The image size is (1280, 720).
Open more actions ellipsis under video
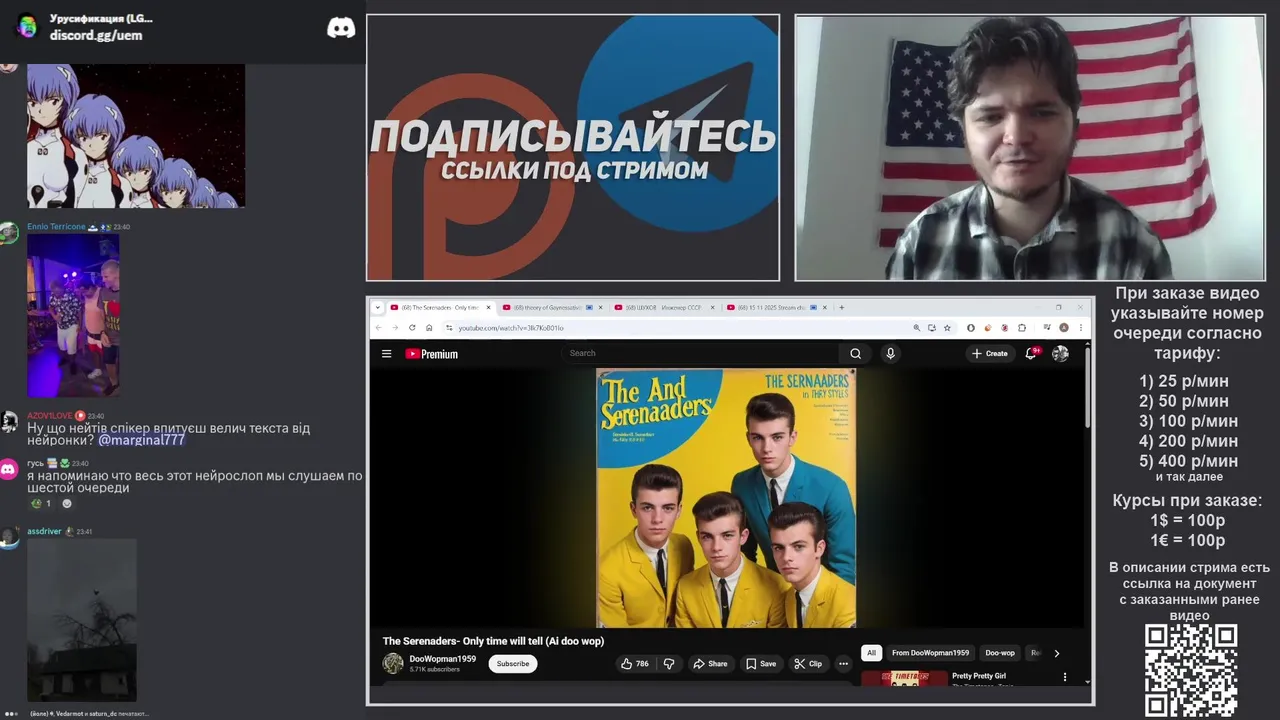843,664
